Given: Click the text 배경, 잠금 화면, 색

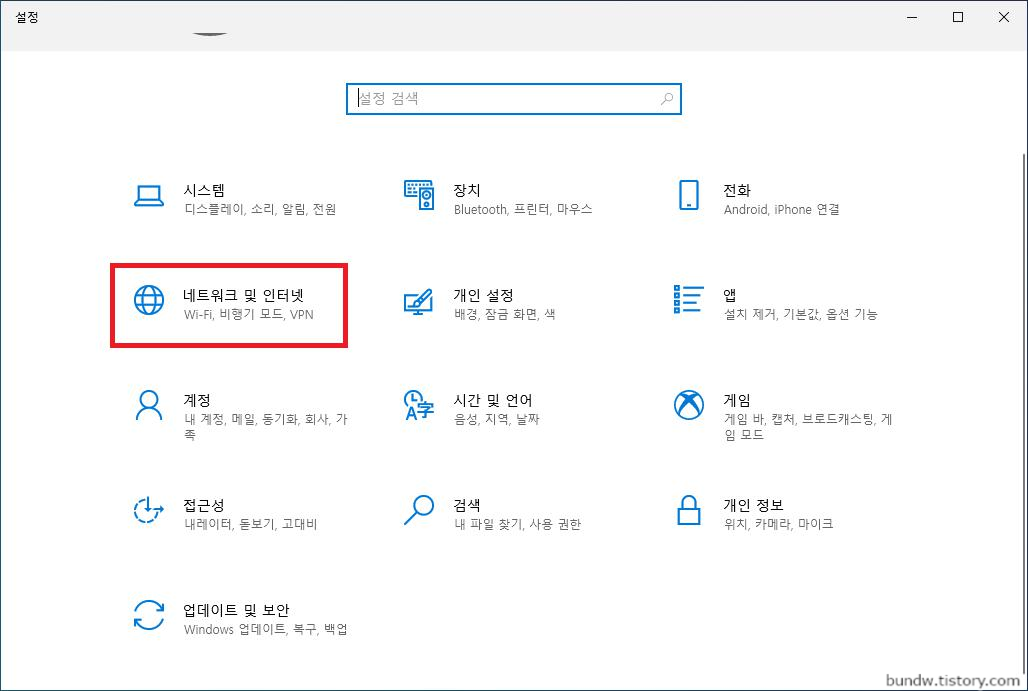Looking at the screenshot, I should pos(504,314).
